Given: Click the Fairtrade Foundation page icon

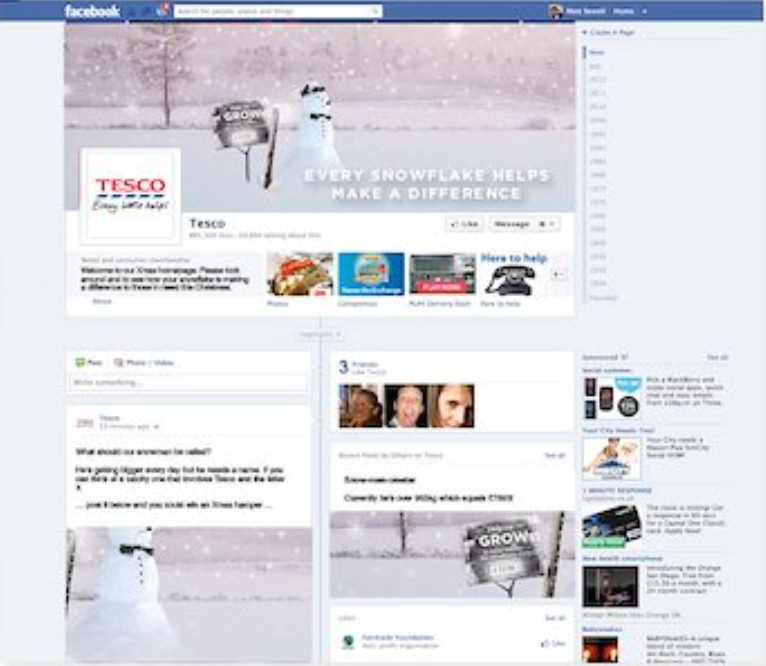Looking at the screenshot, I should pos(348,641).
